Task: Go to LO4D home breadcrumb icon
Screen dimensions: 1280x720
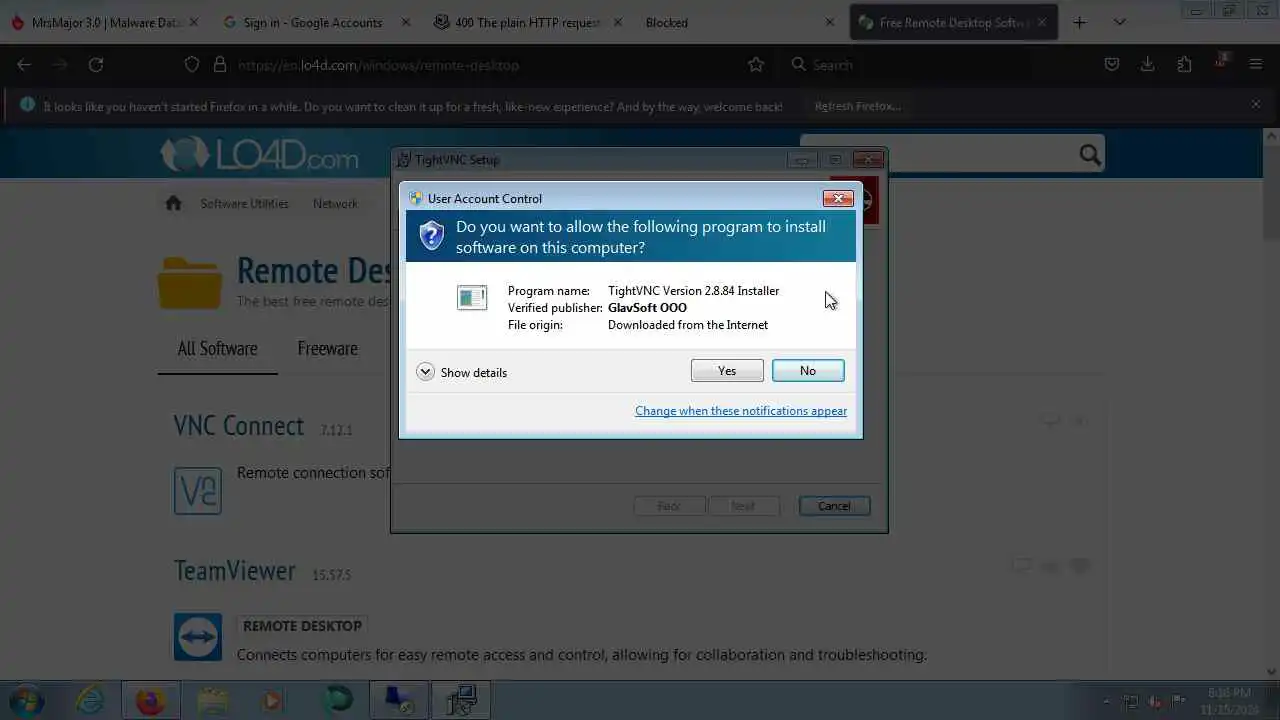Action: tap(173, 203)
